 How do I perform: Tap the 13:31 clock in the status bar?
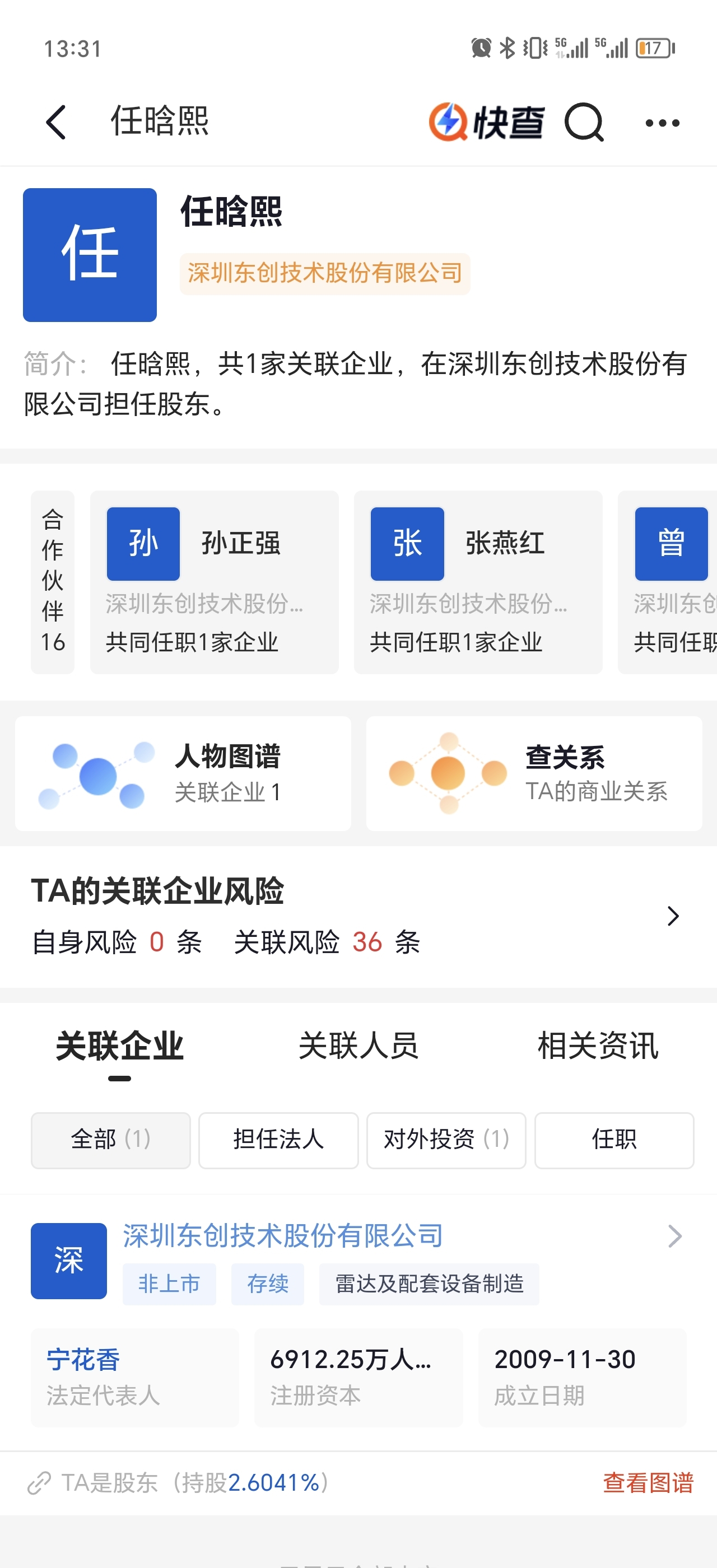[72, 49]
